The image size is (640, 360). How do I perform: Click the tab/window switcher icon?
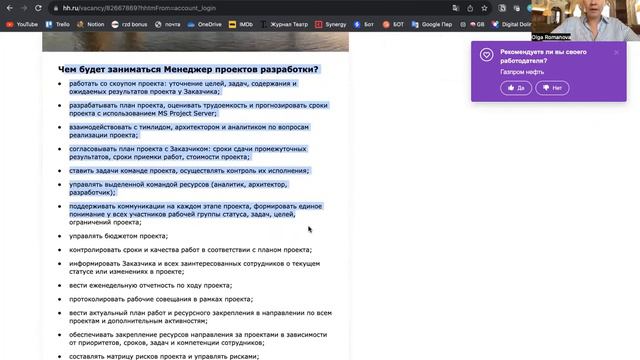coord(517,8)
